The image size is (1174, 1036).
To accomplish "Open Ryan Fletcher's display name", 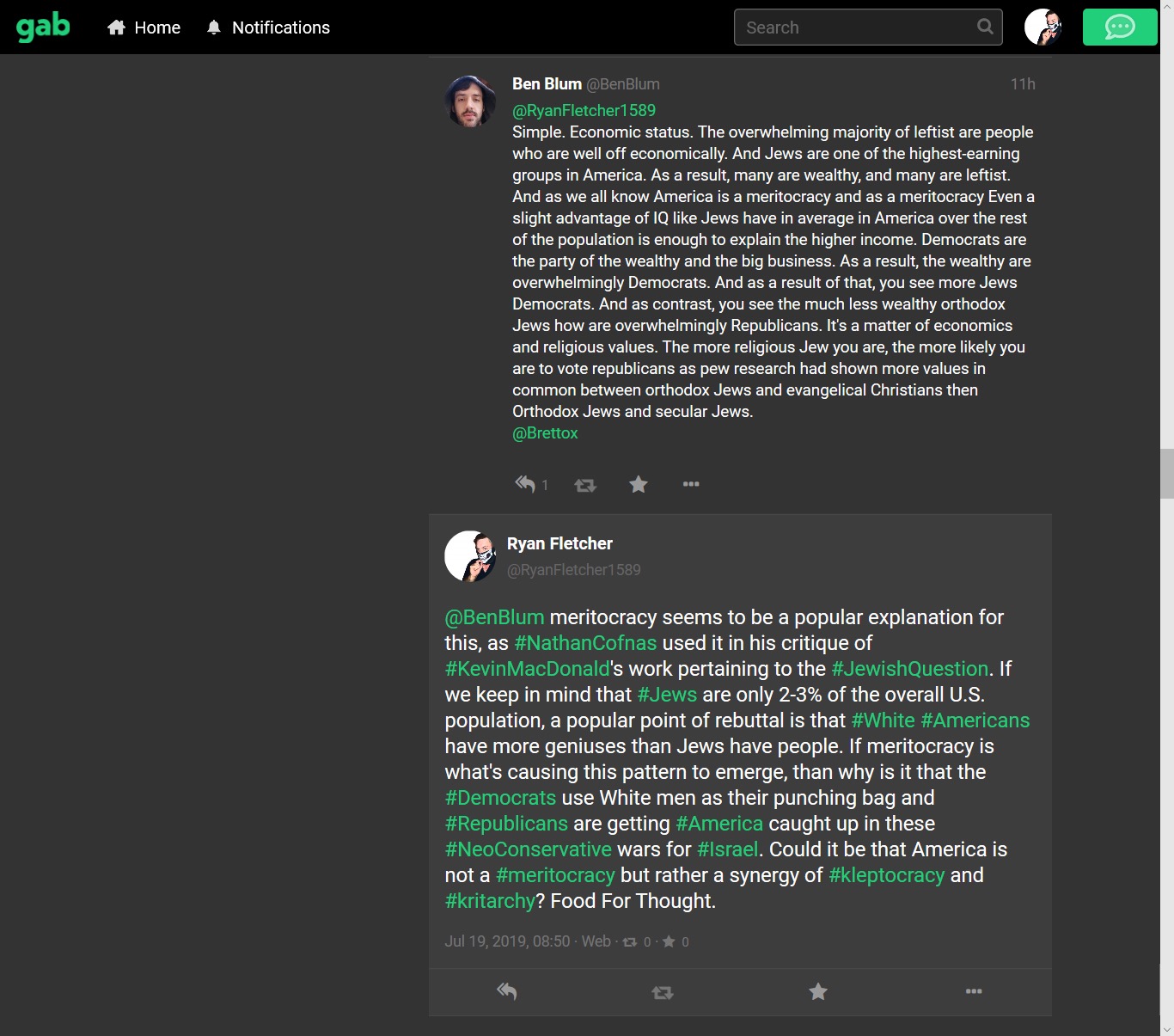I will 559,543.
